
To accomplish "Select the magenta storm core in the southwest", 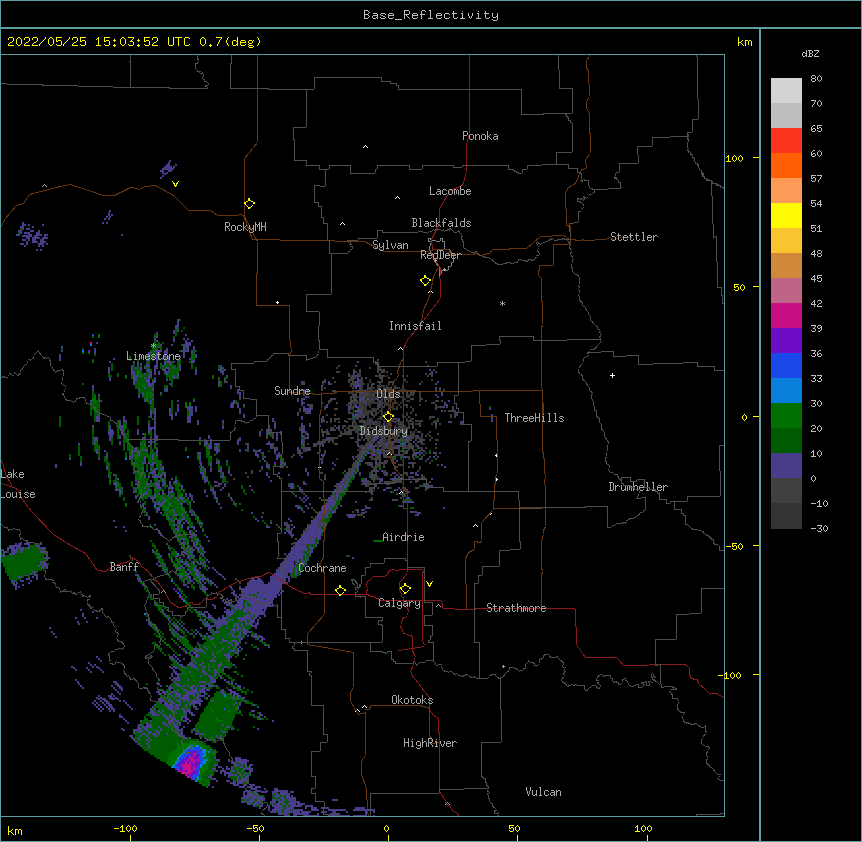I will [x=190, y=763].
